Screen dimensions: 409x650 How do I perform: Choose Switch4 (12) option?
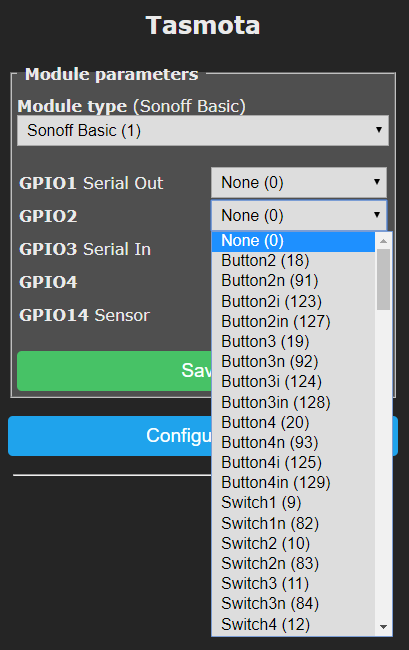click(293, 624)
